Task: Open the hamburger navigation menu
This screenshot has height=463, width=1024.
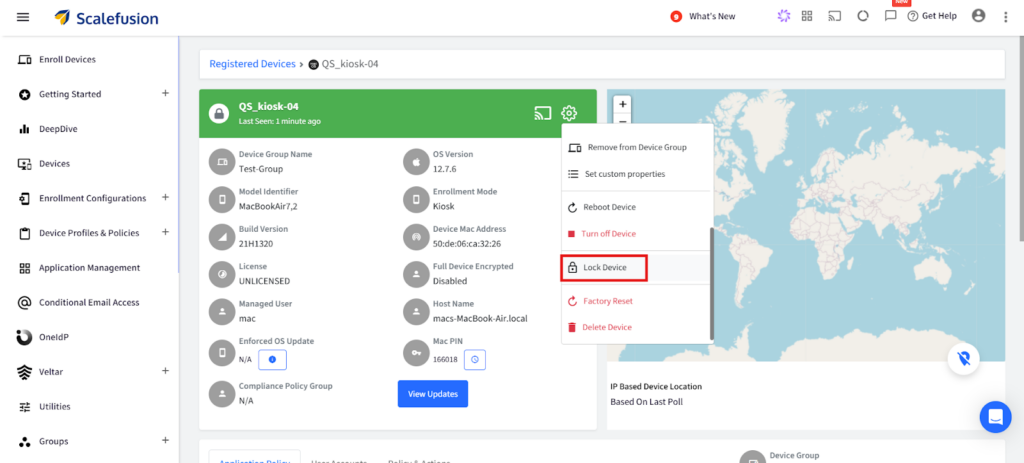Action: coord(23,17)
